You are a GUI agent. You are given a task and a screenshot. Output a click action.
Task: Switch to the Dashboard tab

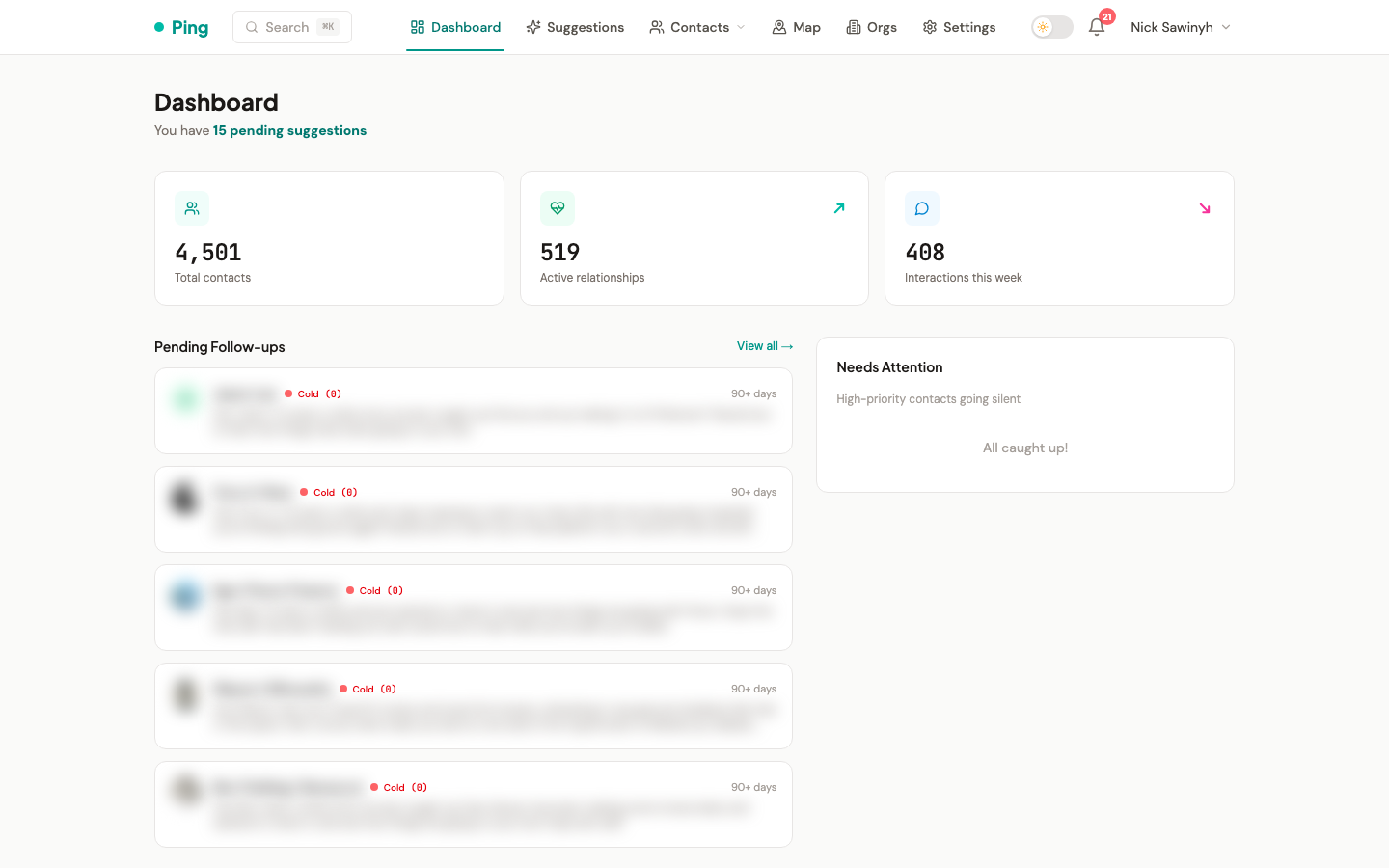pos(455,27)
